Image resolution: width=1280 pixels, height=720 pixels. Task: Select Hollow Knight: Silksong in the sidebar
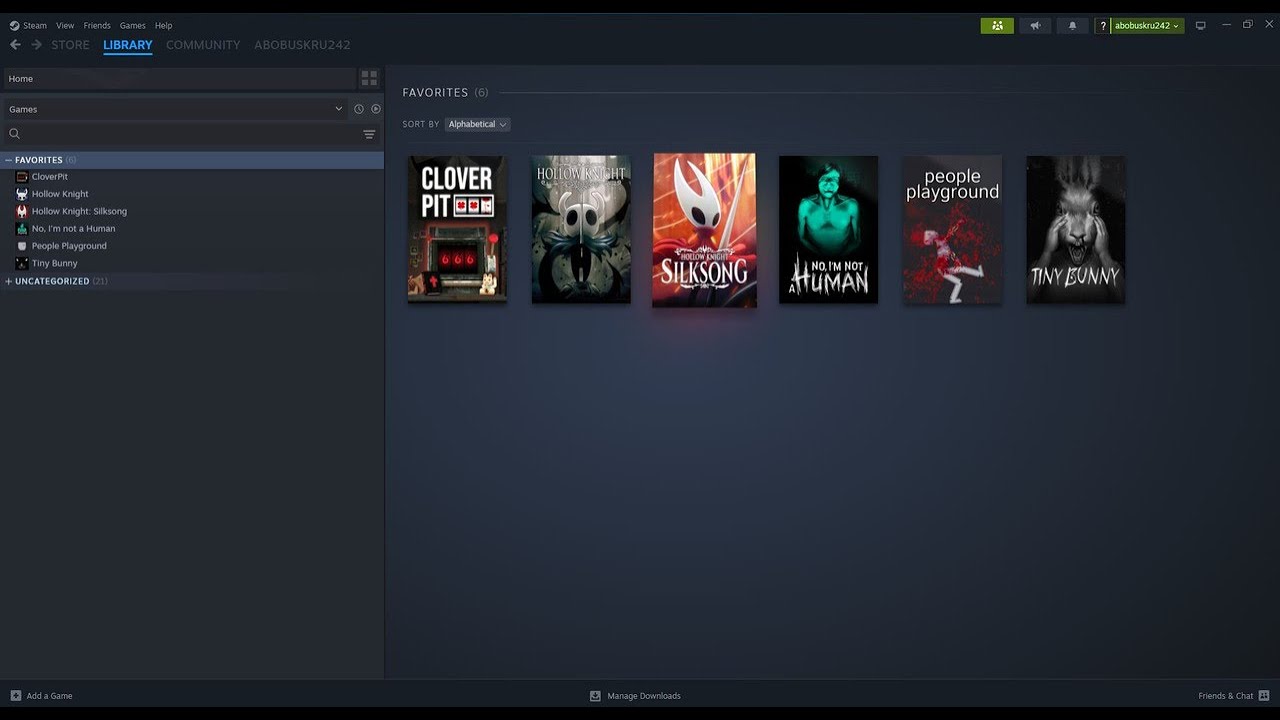pyautogui.click(x=79, y=211)
